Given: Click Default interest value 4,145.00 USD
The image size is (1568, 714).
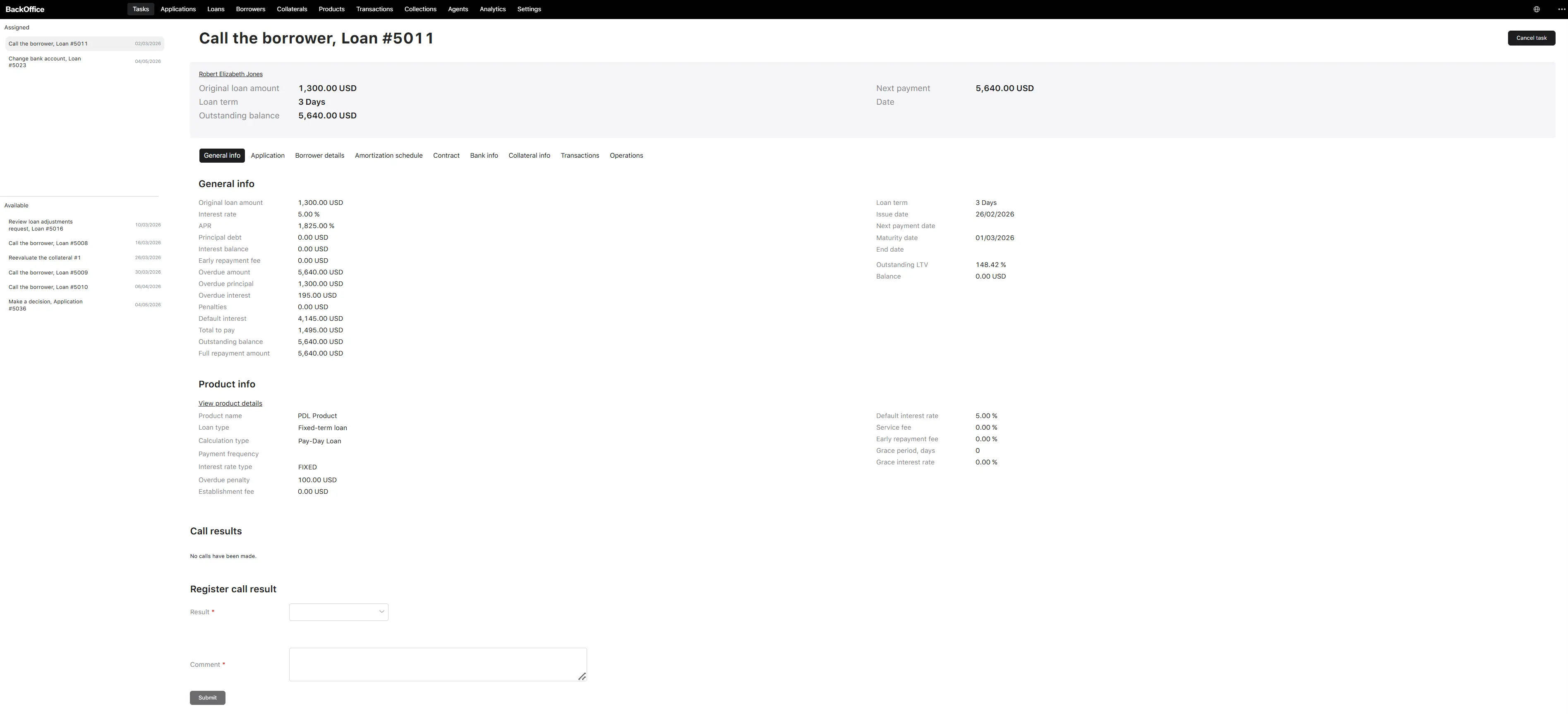Looking at the screenshot, I should (320, 319).
